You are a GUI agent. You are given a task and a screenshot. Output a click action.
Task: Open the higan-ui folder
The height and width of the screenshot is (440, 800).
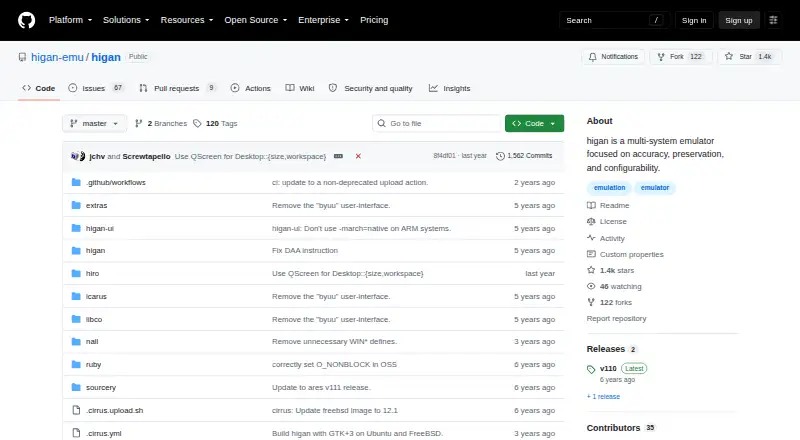(99, 228)
